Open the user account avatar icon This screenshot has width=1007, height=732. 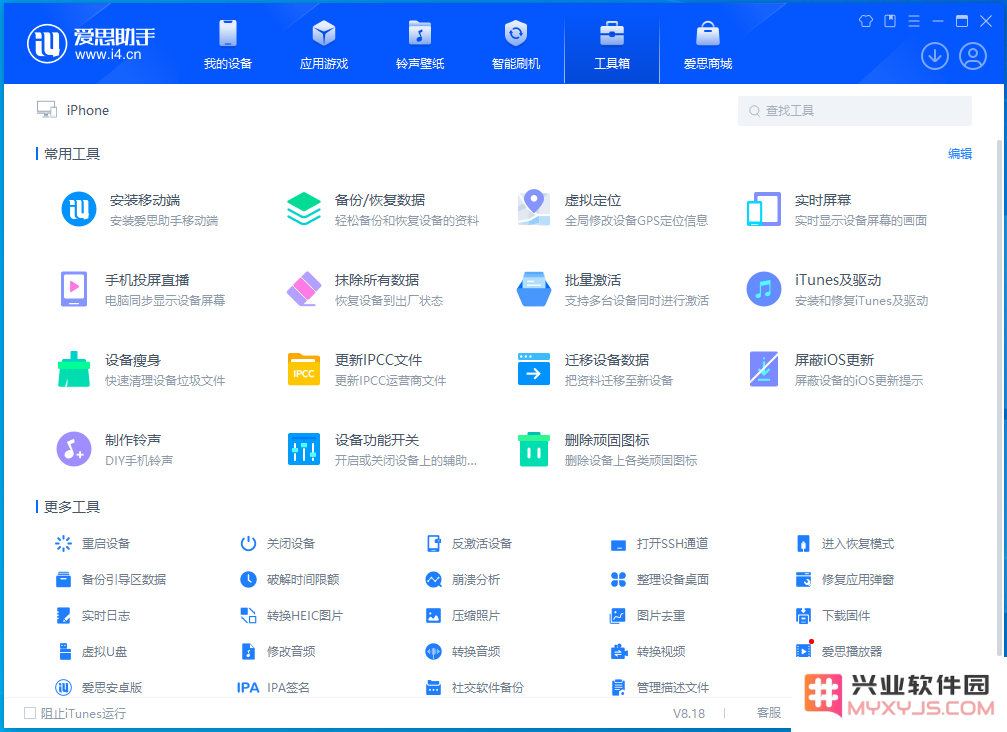[973, 56]
